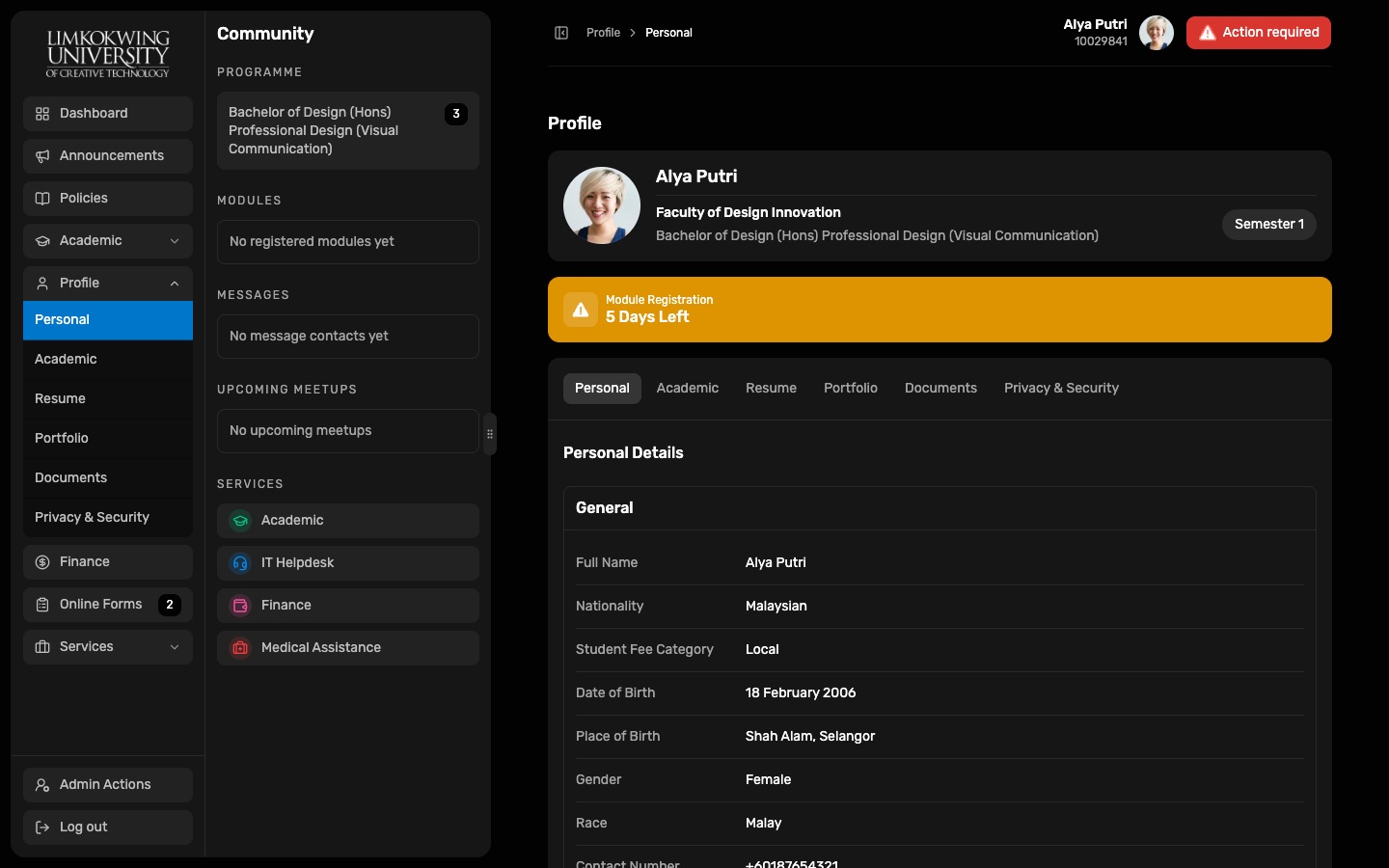Expand the Academic sidebar chevron
The width and height of the screenshot is (1389, 868).
(175, 241)
